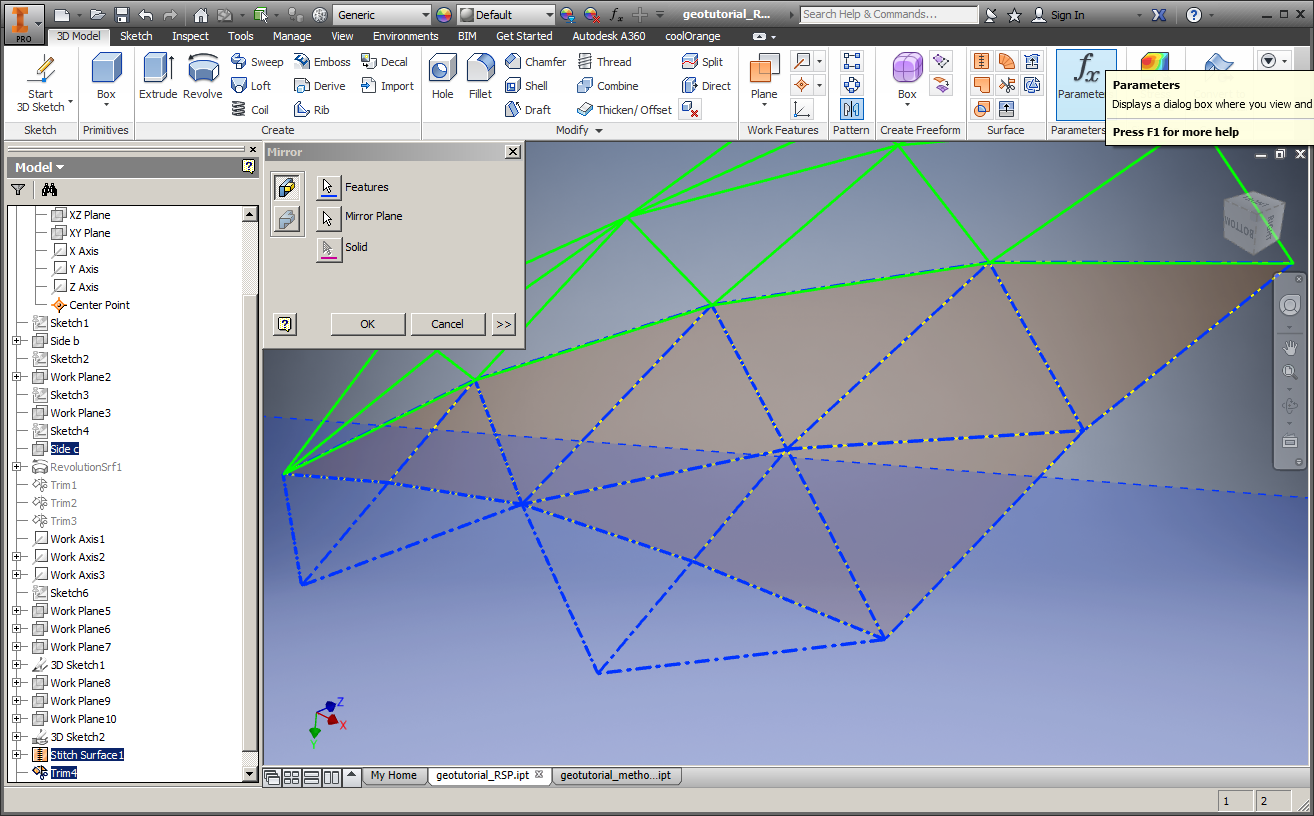
Task: Click the Extrude tool
Action: (158, 78)
